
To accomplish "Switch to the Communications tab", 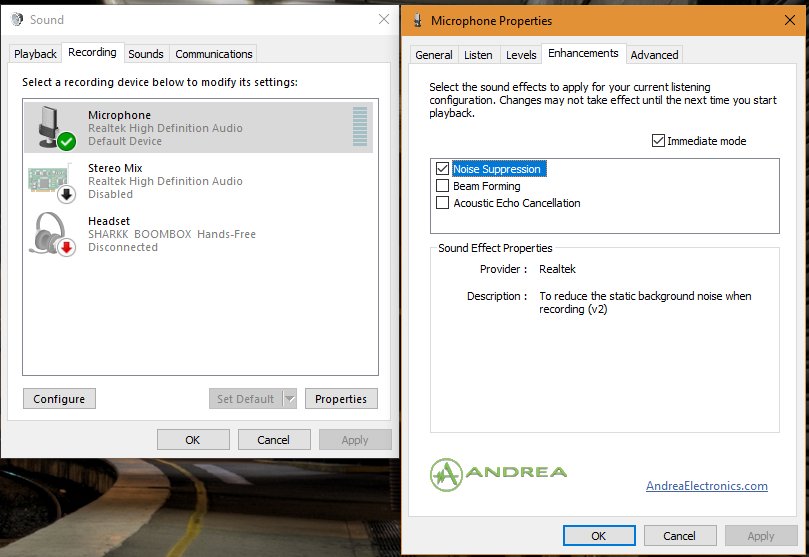I will click(x=214, y=54).
